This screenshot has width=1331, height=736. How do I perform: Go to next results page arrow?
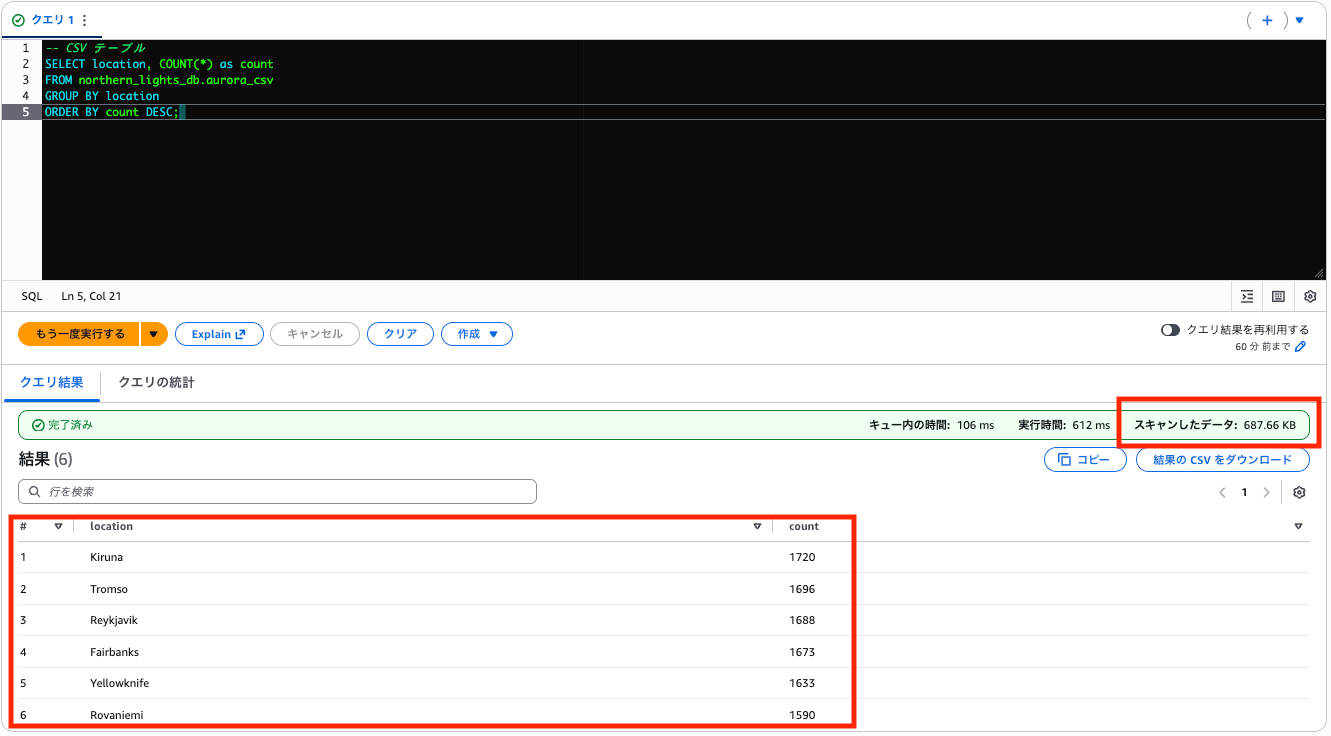click(1267, 492)
